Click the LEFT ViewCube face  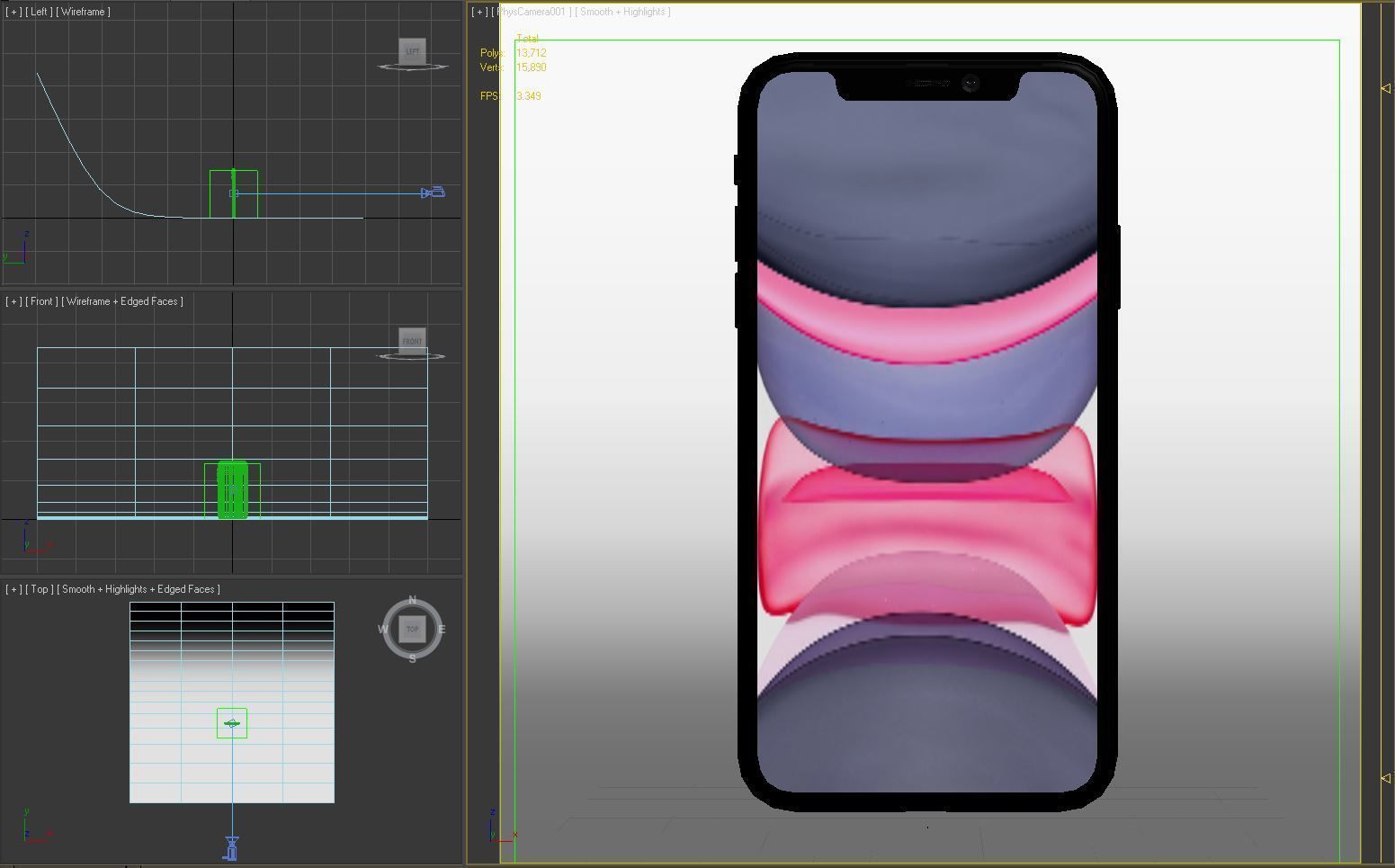pyautogui.click(x=412, y=51)
